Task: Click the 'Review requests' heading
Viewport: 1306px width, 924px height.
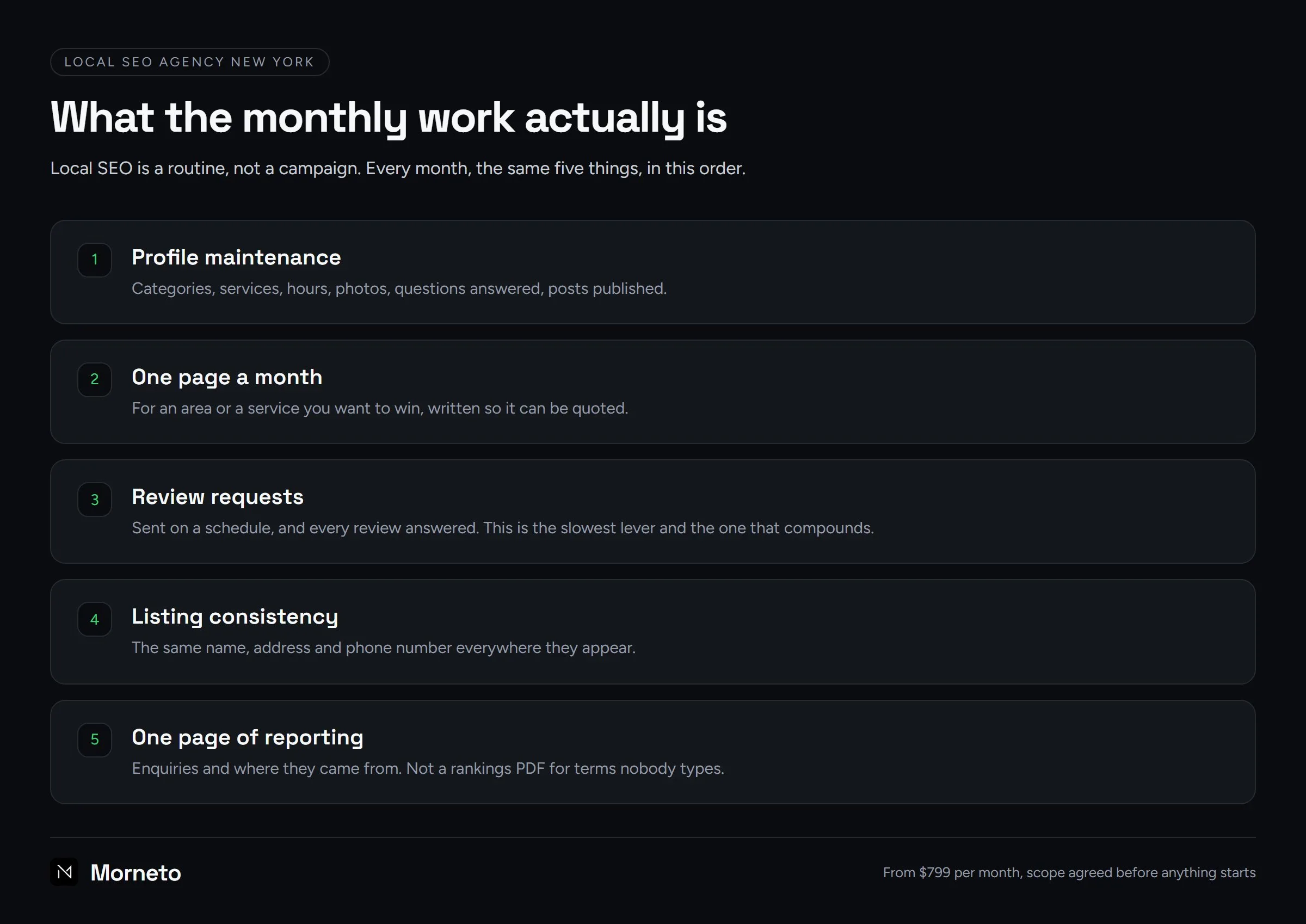Action: pyautogui.click(x=217, y=497)
